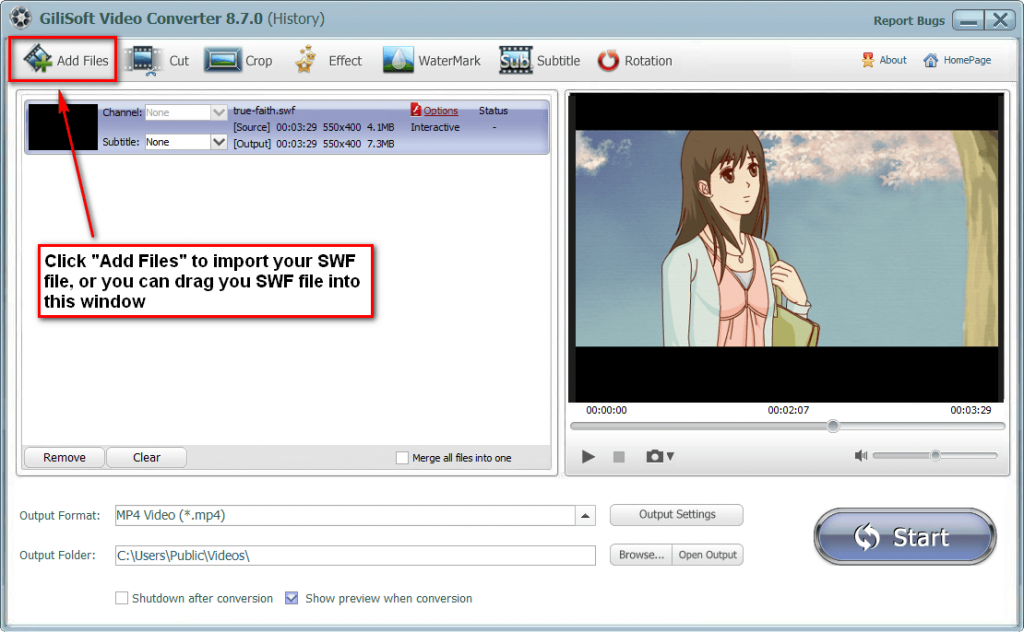Screen dimensions: 1024x632
Task: Click the video seek slider handle
Action: coord(833,426)
